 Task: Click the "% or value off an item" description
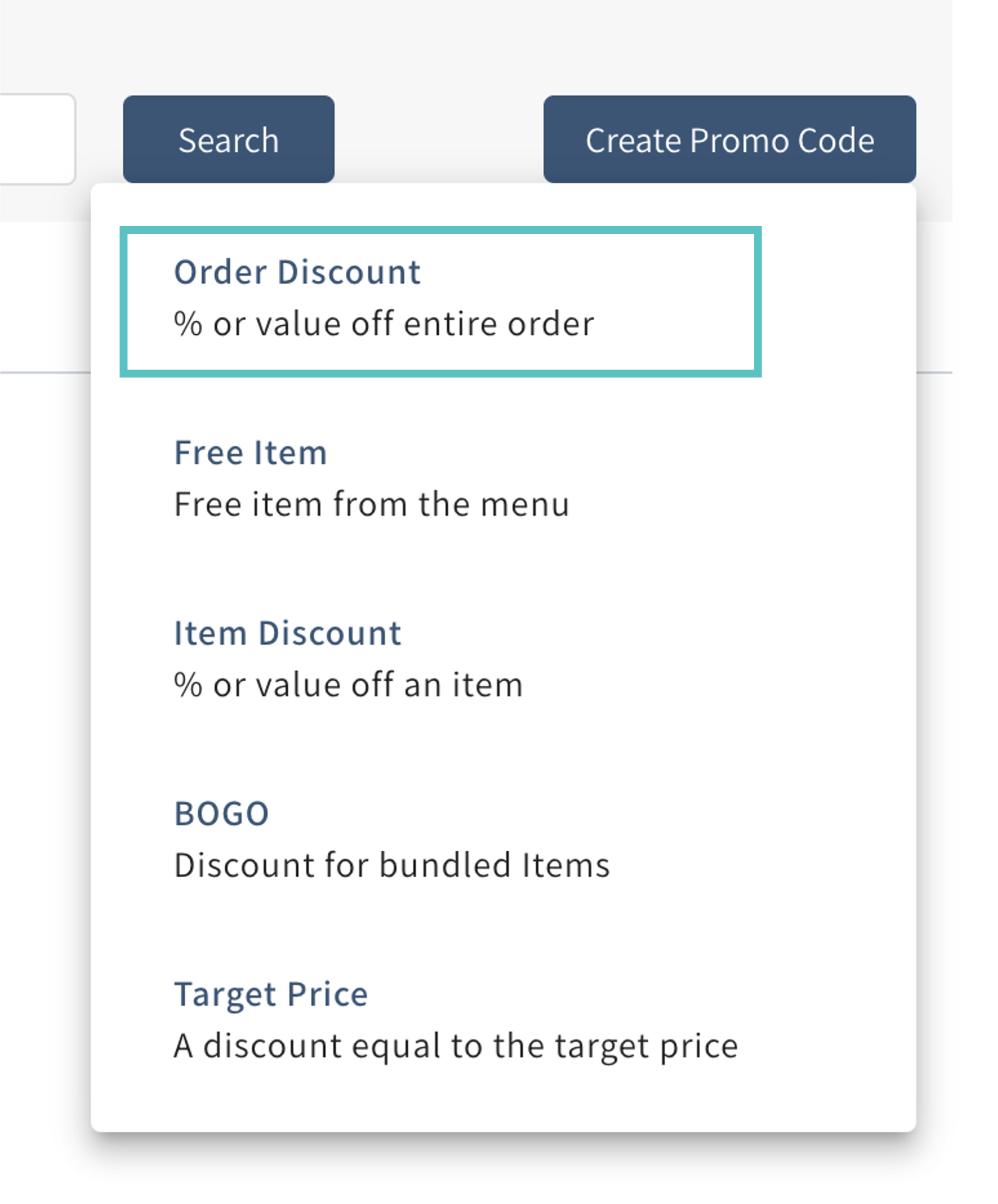click(348, 685)
